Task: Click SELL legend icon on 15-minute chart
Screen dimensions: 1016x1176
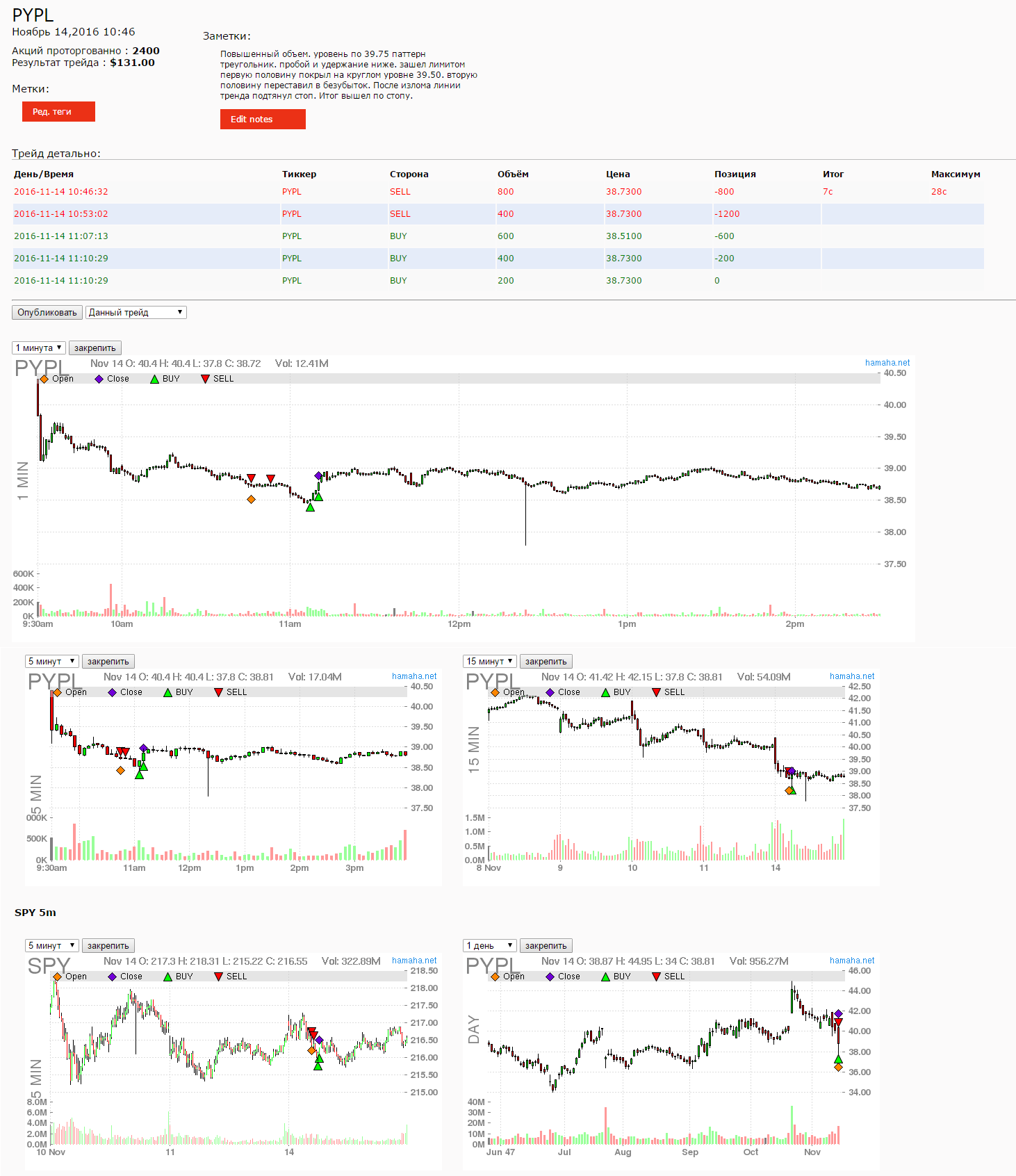Action: [656, 692]
